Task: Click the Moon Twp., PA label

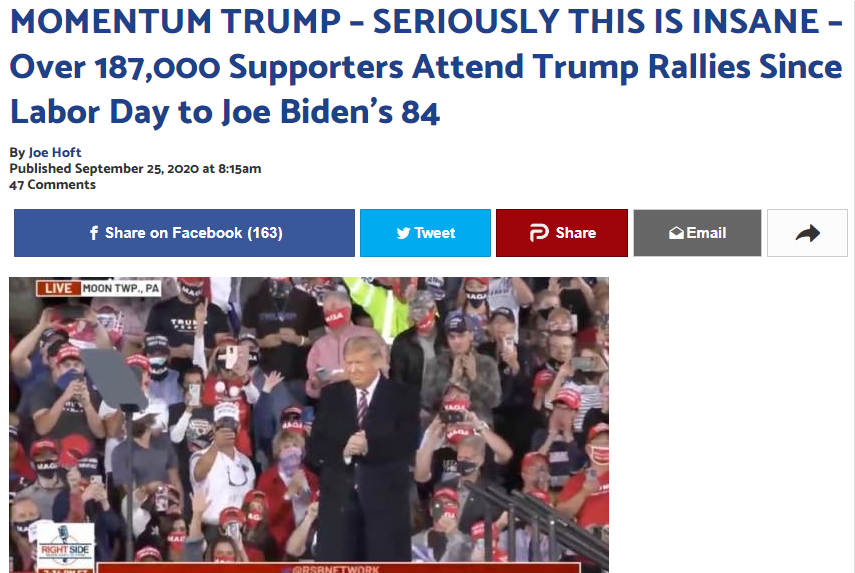Action: (x=121, y=288)
